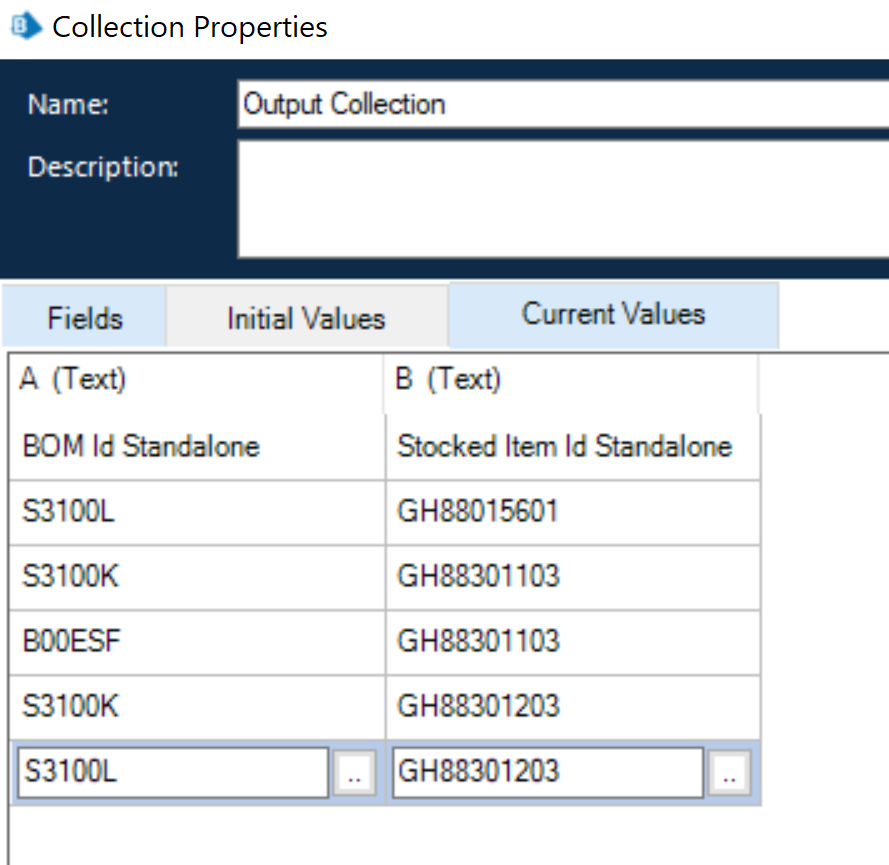
Task: Open the ellipsis editor for GH88301203 cell
Action: (x=728, y=774)
